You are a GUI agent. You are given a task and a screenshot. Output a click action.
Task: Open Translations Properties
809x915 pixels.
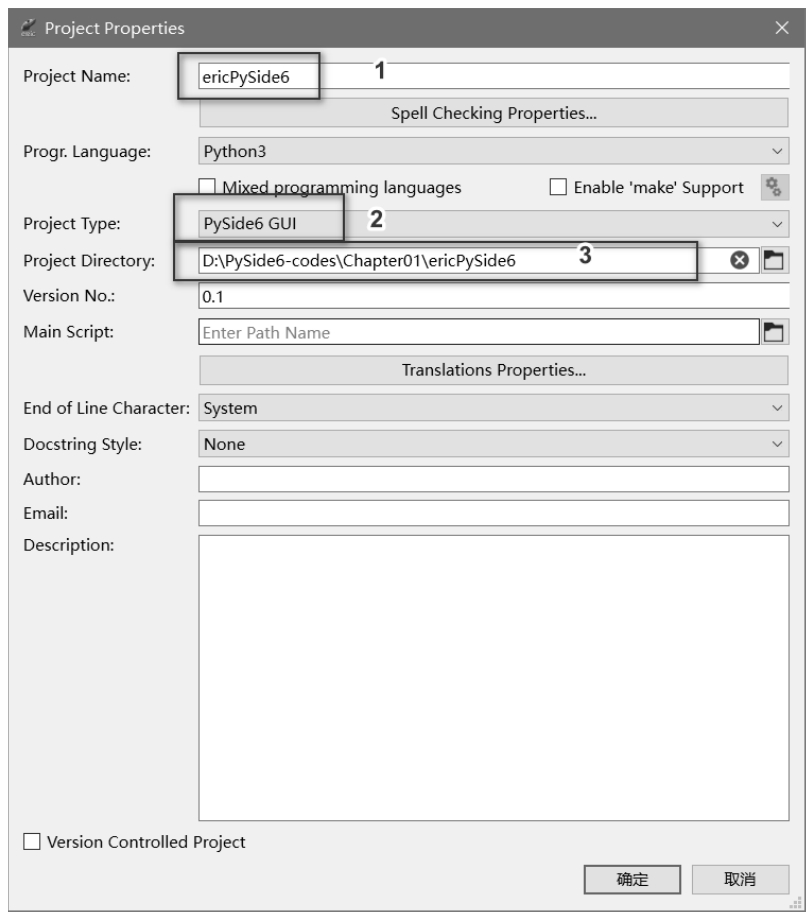[x=493, y=370]
